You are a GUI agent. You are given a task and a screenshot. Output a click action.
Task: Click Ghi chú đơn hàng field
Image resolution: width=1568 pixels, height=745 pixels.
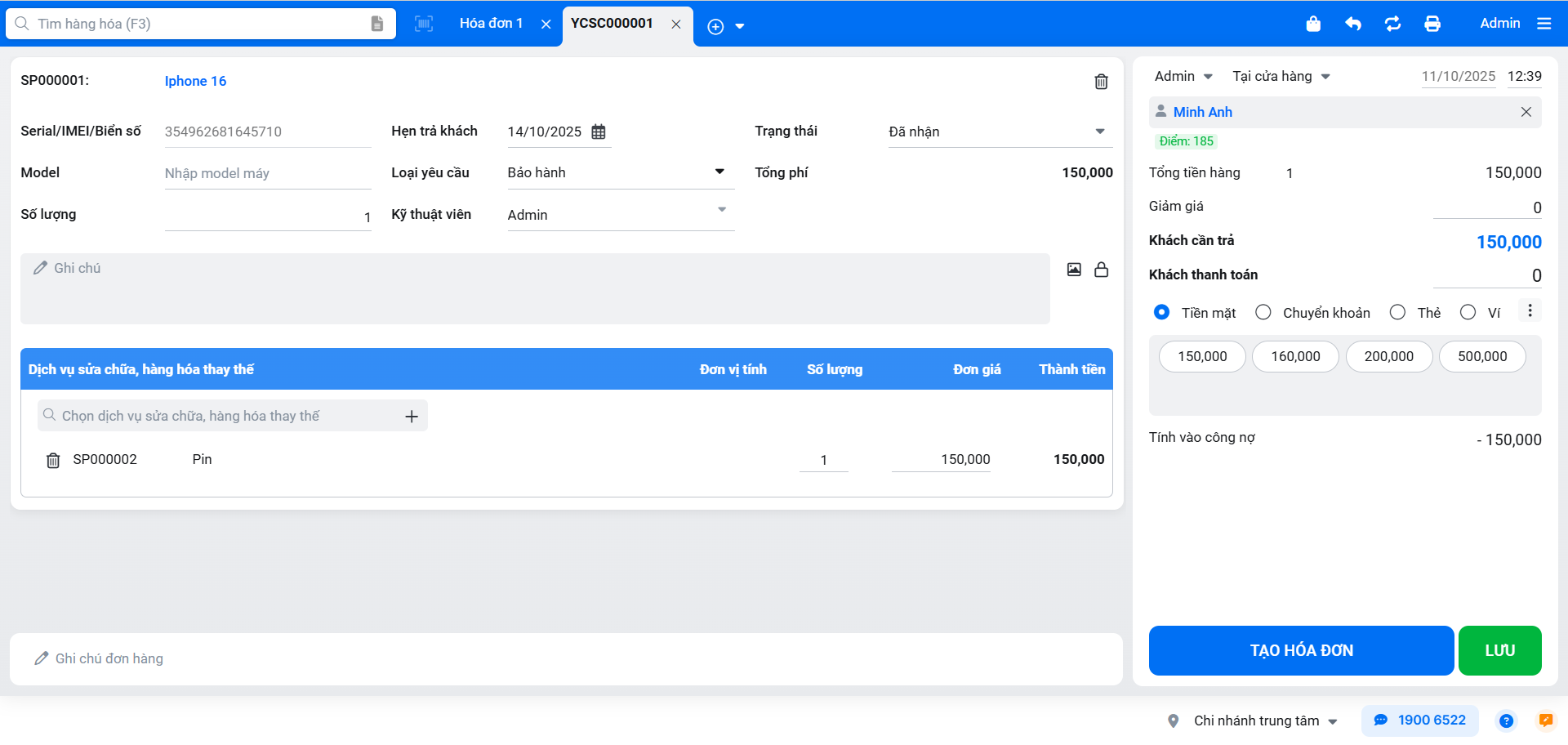tap(566, 658)
